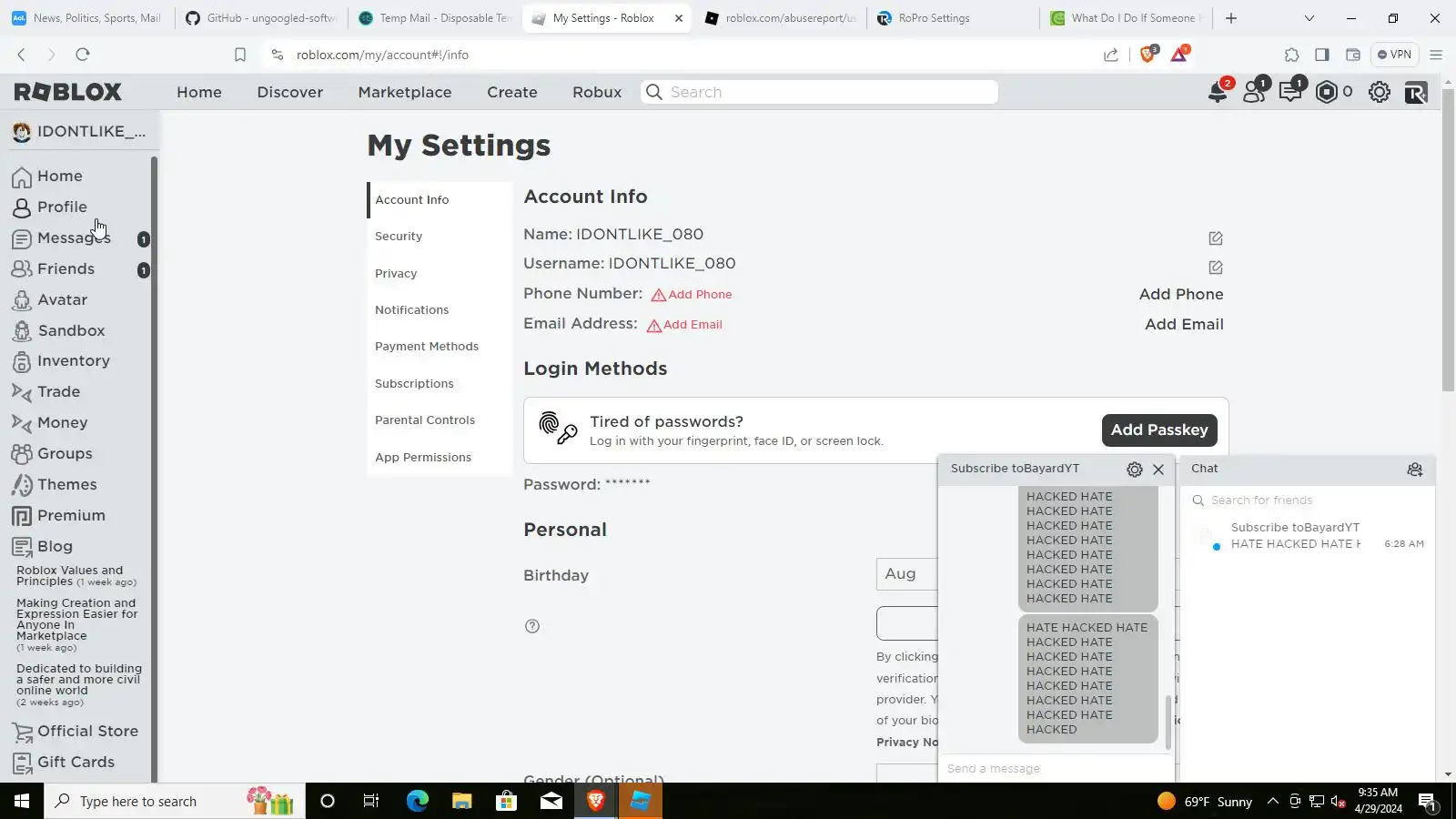Click the Robux balance icon

[1327, 92]
